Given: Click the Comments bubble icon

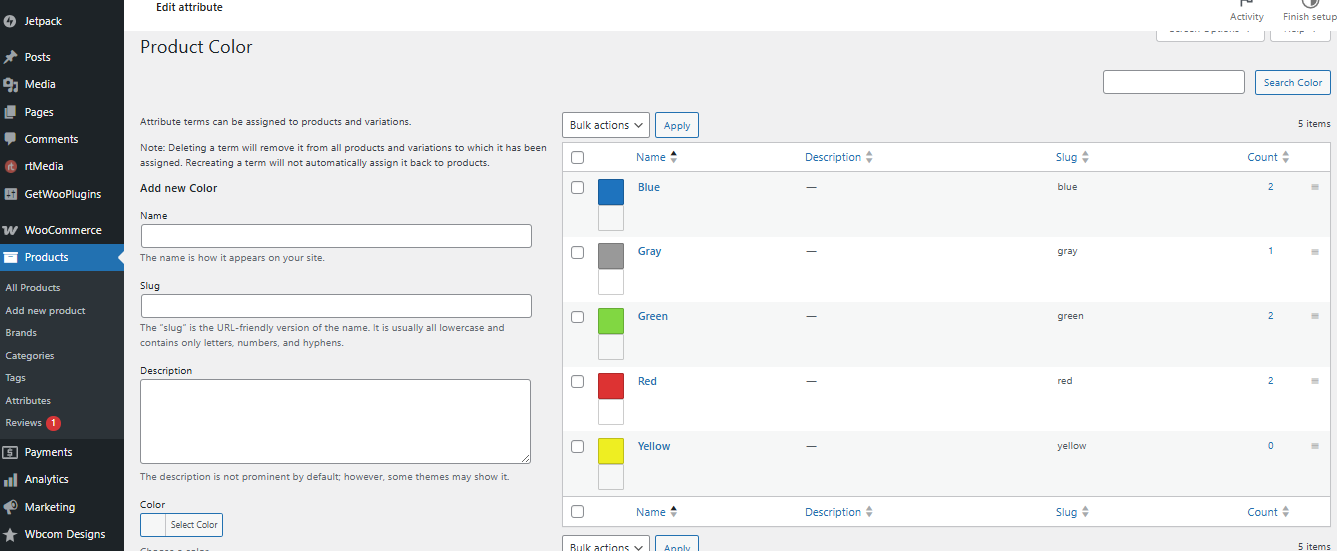Looking at the screenshot, I should [11, 139].
